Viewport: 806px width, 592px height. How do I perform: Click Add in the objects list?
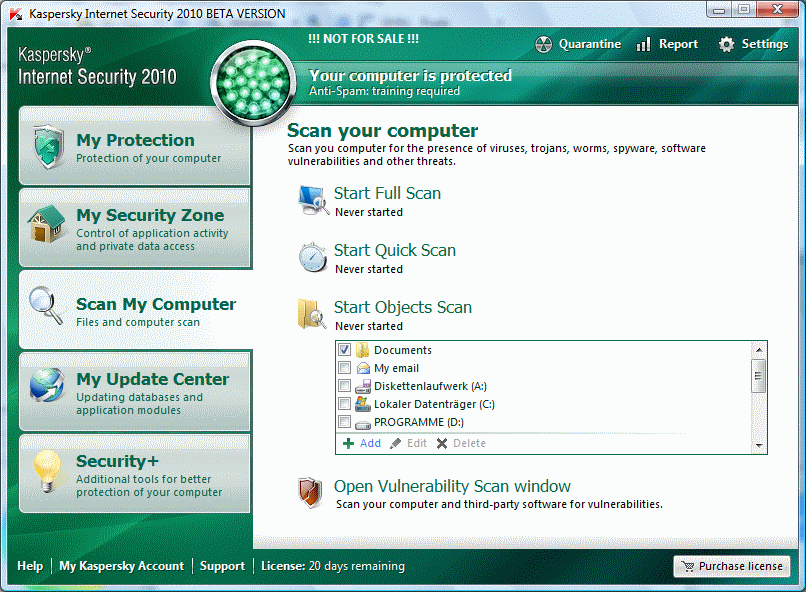[x=370, y=443]
